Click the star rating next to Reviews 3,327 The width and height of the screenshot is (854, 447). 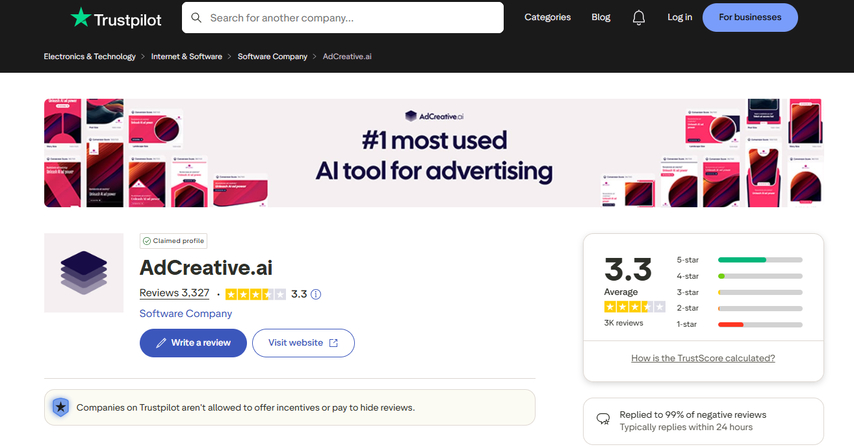(255, 295)
